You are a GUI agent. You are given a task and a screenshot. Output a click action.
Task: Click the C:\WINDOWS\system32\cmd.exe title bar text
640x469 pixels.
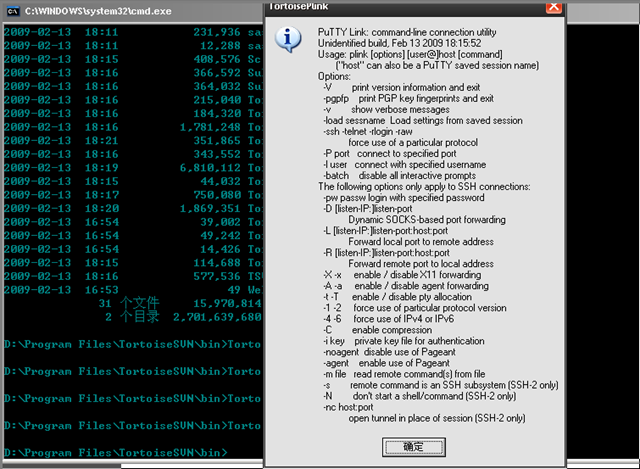(98, 11)
